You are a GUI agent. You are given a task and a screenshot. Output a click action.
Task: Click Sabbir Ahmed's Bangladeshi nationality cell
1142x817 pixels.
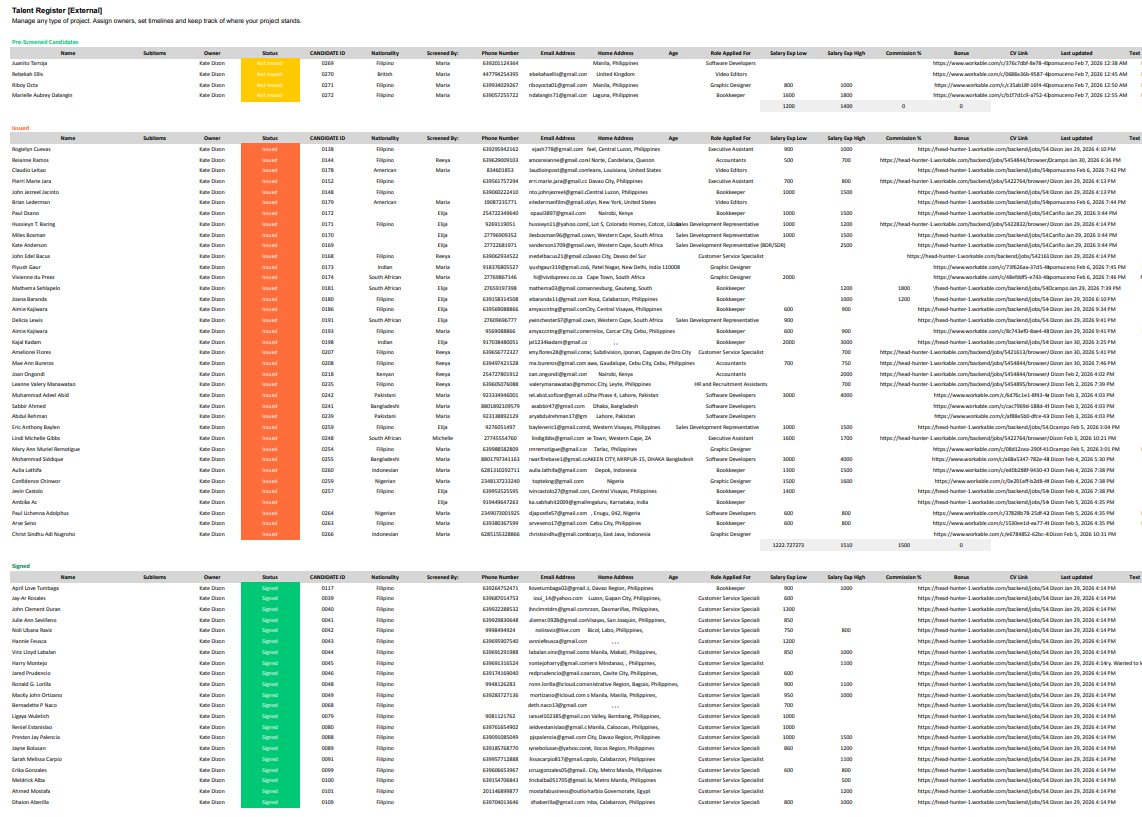(x=385, y=406)
